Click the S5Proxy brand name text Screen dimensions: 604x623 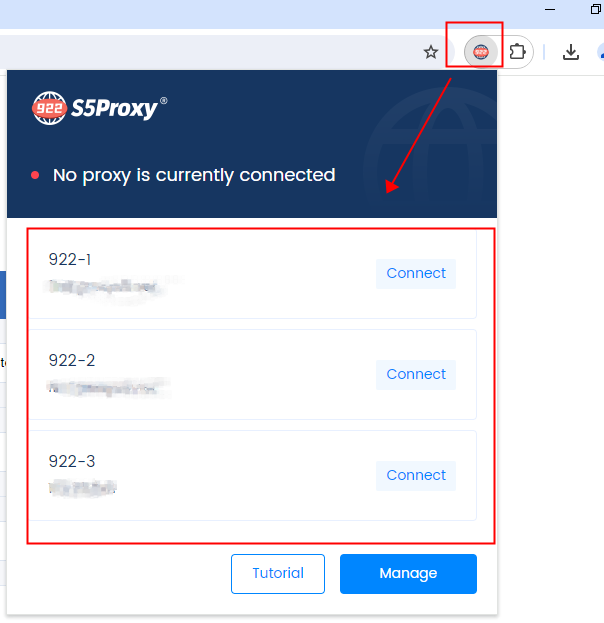click(114, 108)
